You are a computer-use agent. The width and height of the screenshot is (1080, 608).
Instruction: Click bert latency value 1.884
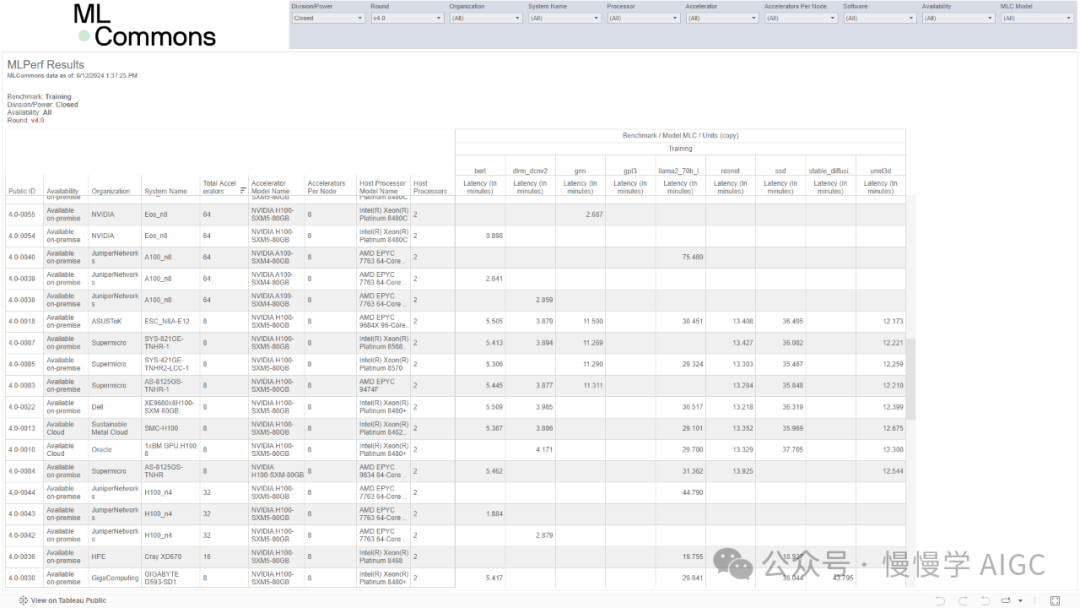[x=494, y=514]
